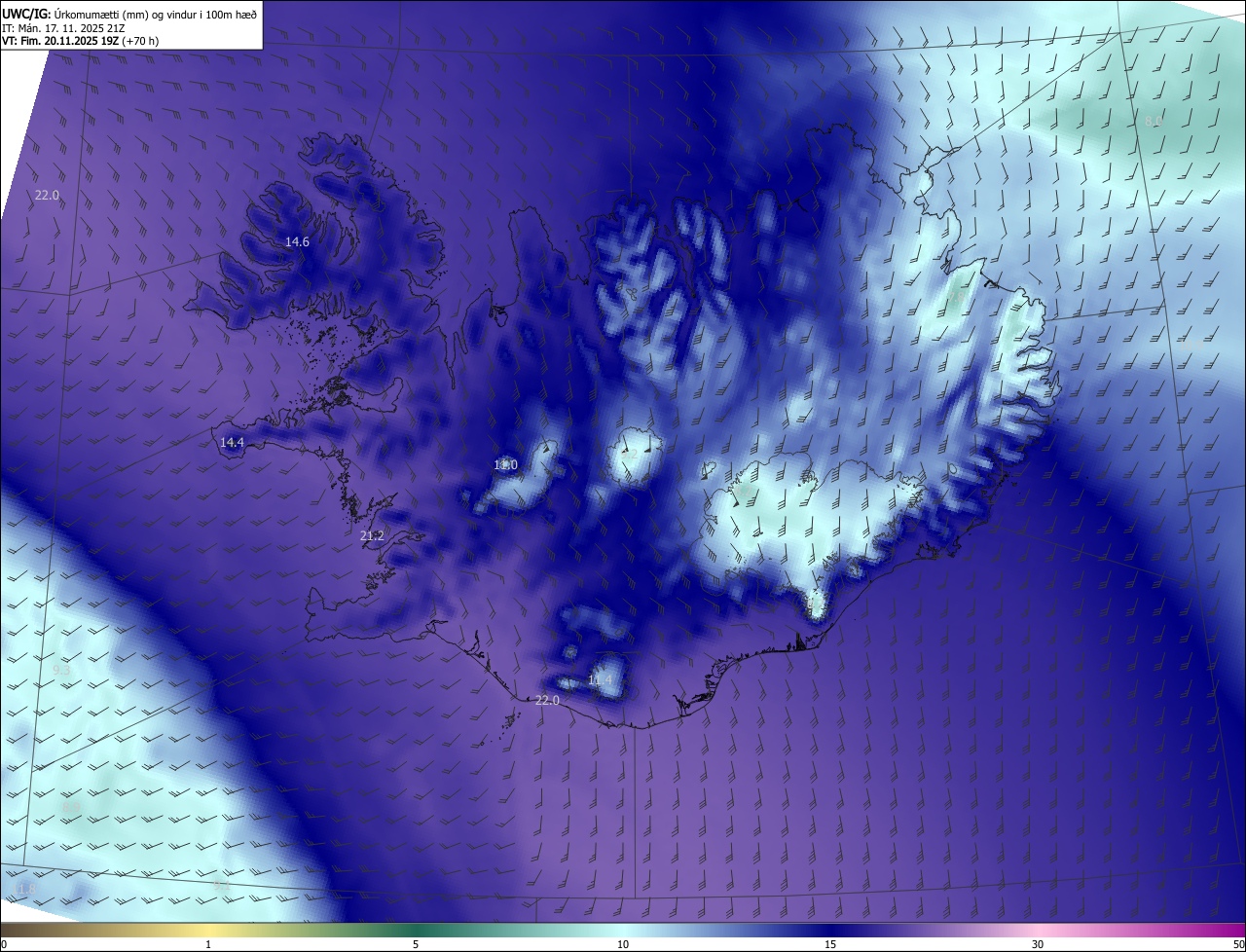The image size is (1246, 952).
Task: Click the color scale tick labeled 10
Action: (623, 944)
